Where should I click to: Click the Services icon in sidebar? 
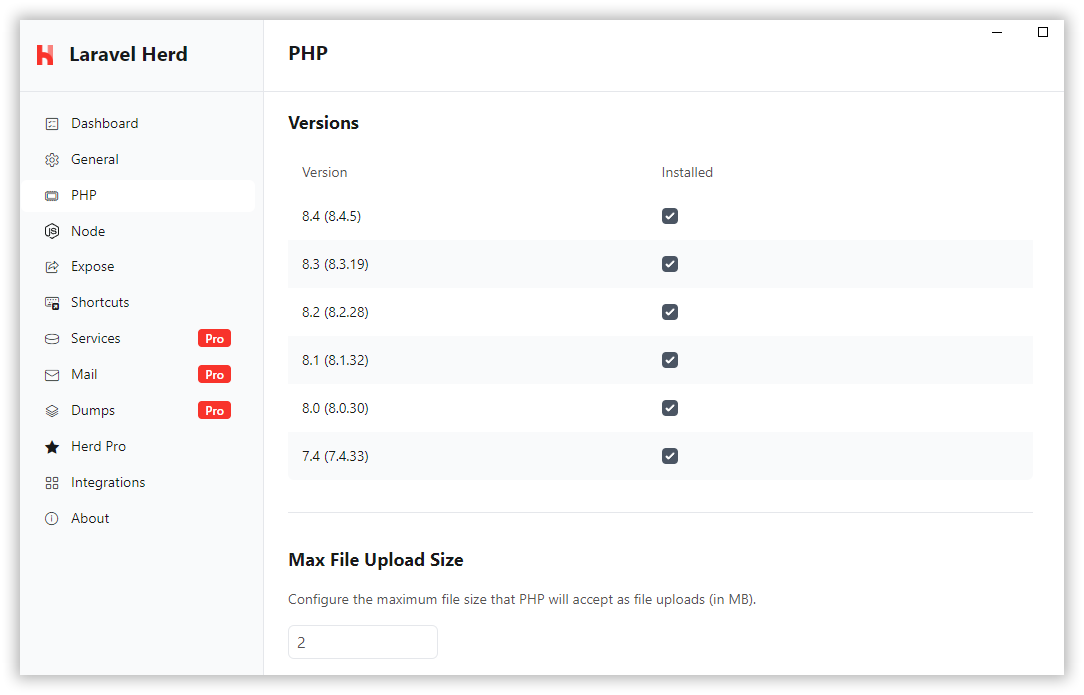tap(51, 338)
